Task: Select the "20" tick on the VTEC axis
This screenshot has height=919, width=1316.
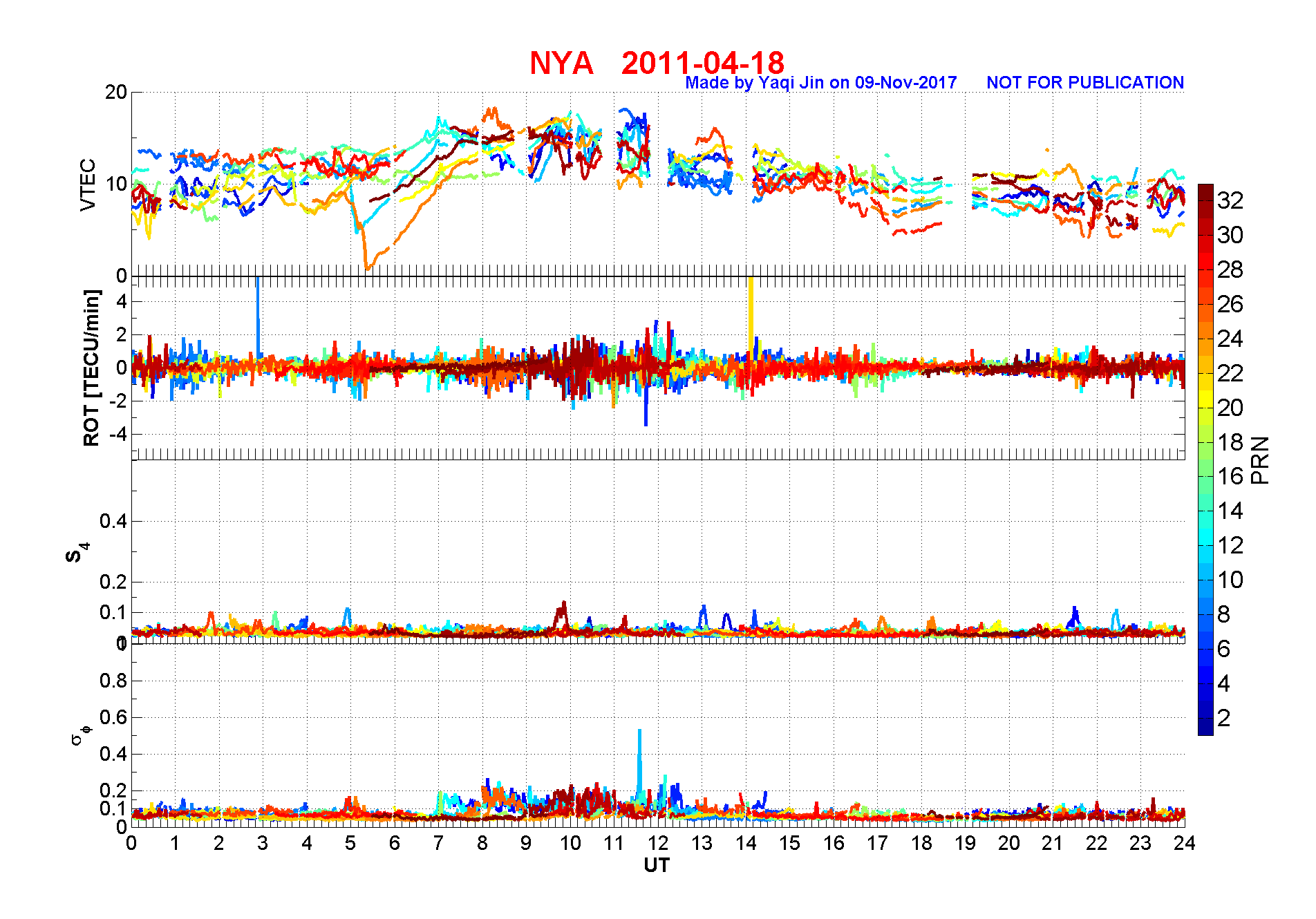Action: pyautogui.click(x=115, y=92)
